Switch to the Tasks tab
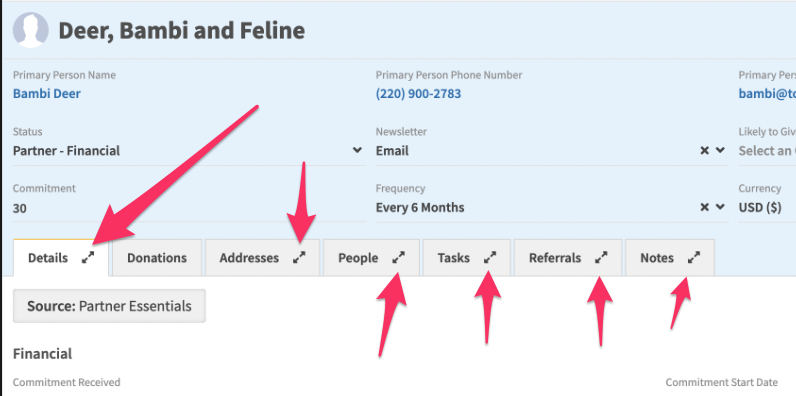 tap(454, 258)
